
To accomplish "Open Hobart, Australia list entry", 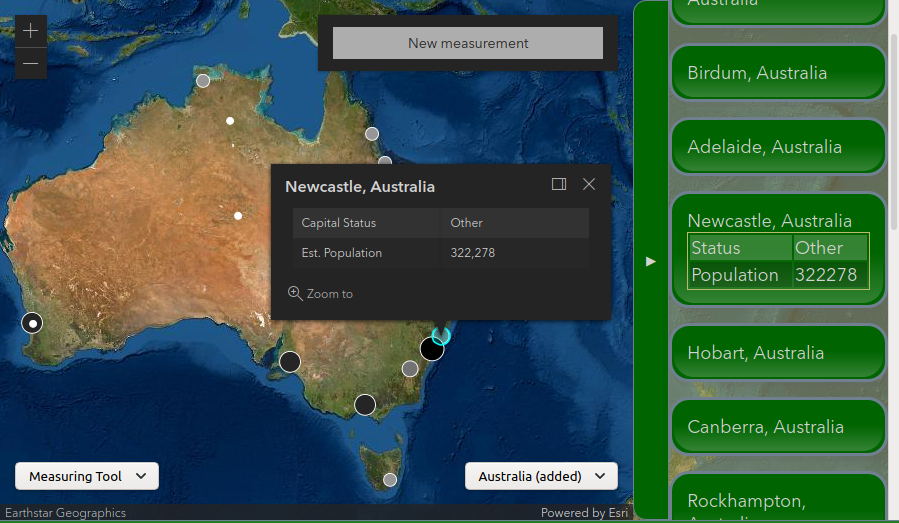I will click(x=778, y=353).
